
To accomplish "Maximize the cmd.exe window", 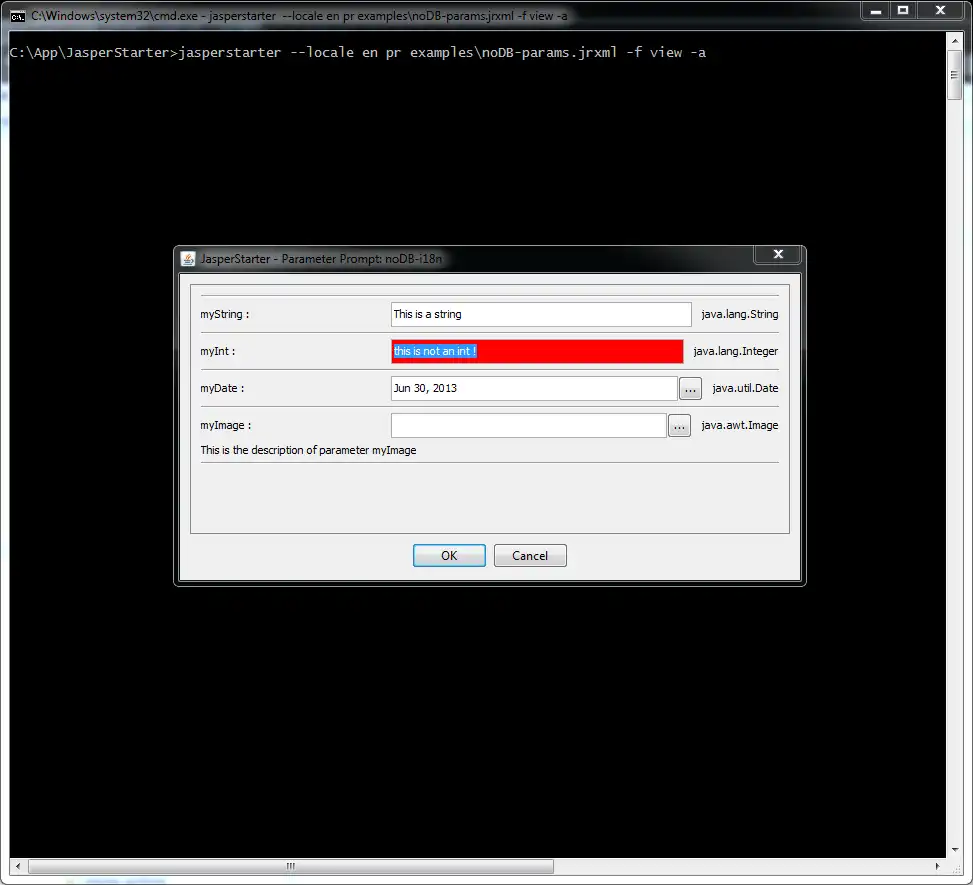I will coord(904,11).
